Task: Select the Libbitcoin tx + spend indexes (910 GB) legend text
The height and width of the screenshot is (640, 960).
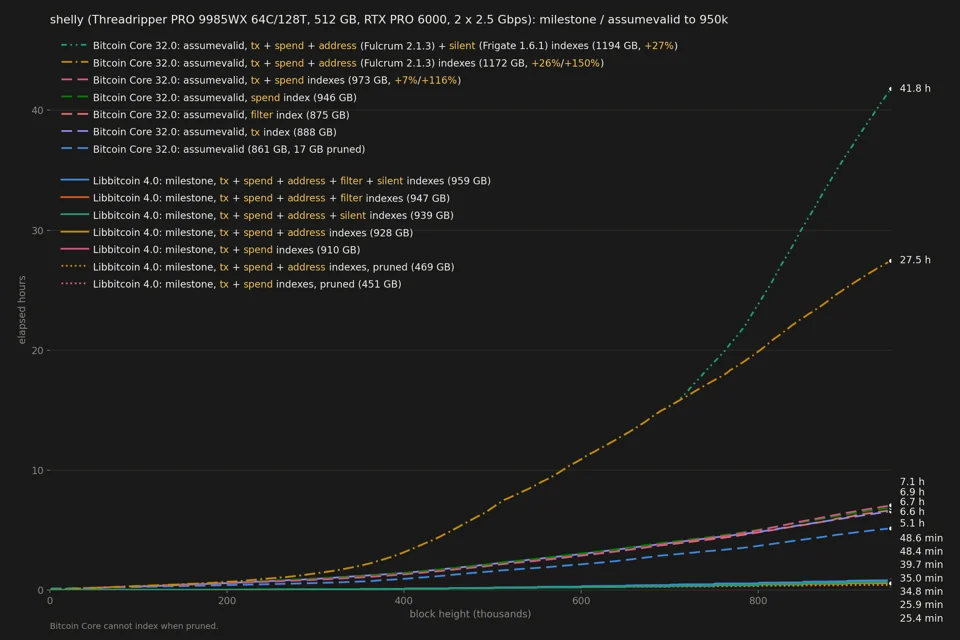Action: pos(227,250)
